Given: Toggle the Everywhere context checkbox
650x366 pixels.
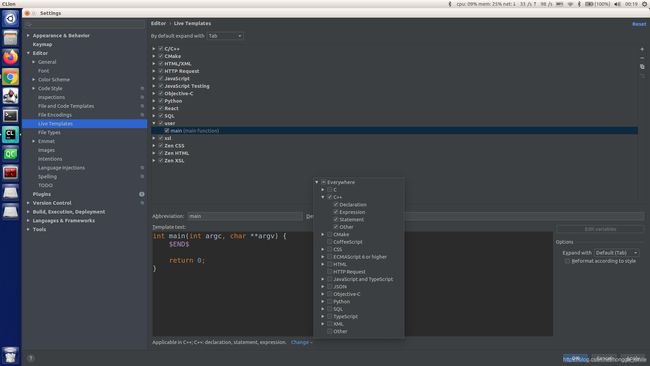Looking at the screenshot, I should (x=323, y=182).
